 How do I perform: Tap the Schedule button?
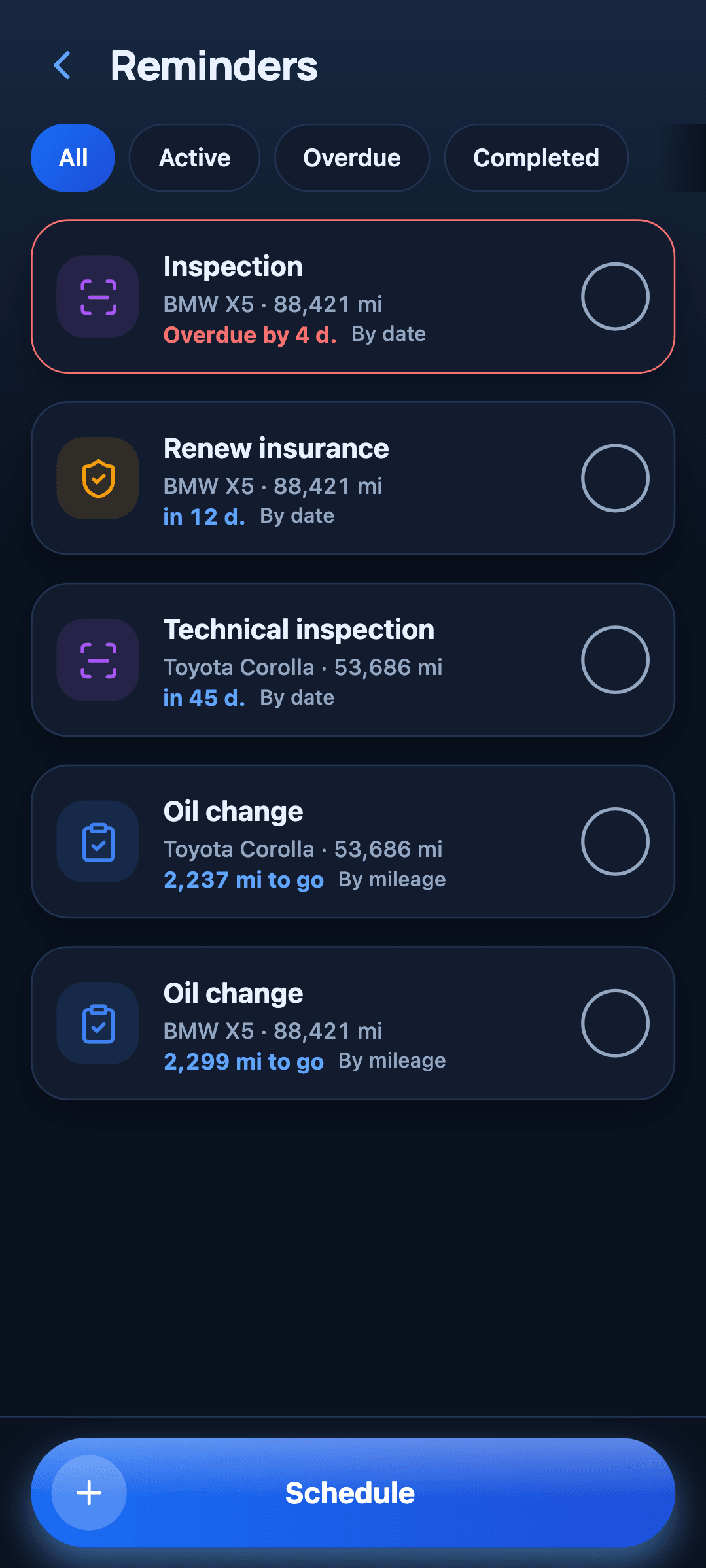353,1493
